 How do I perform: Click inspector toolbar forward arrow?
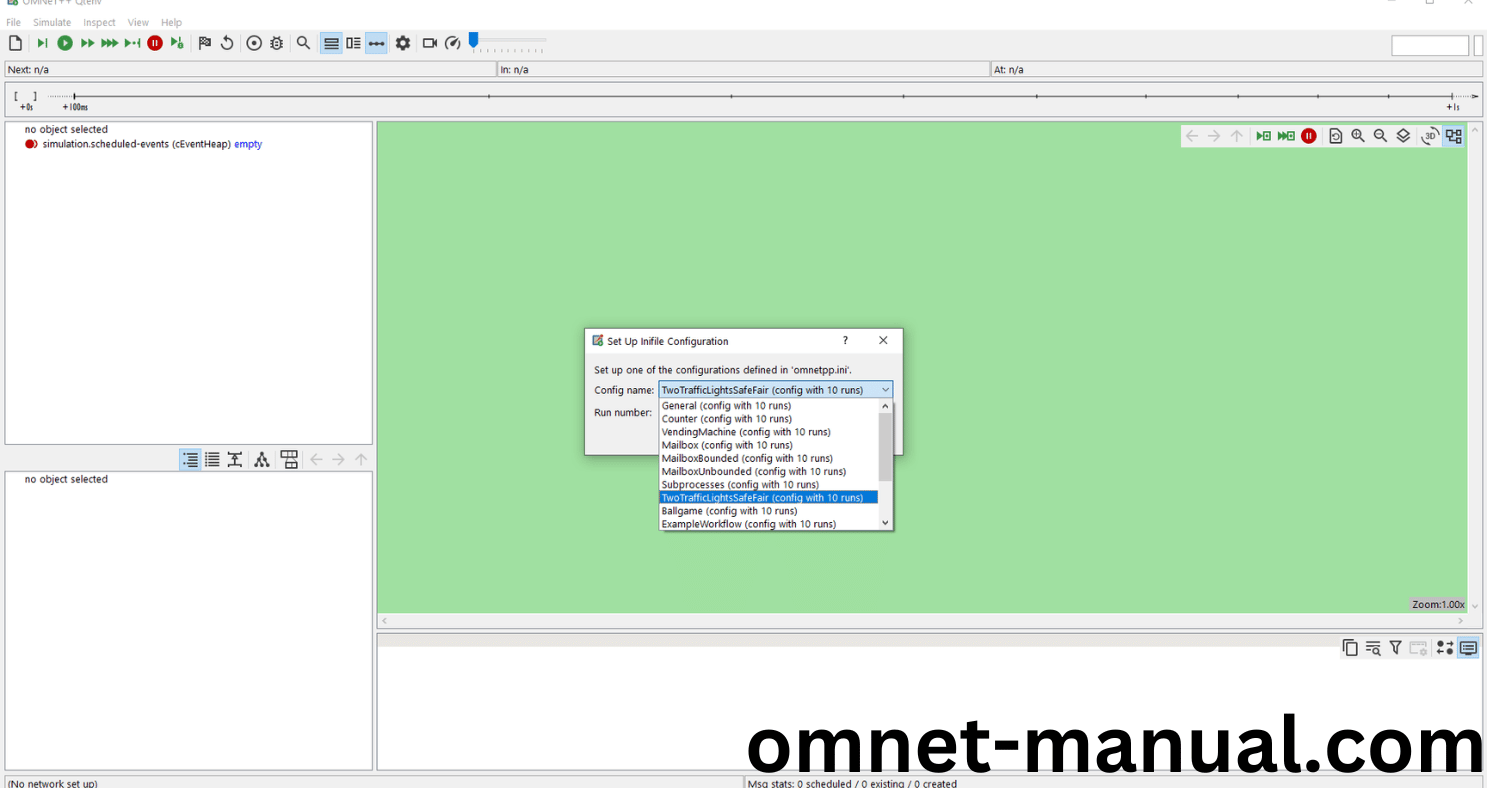pyautogui.click(x=338, y=460)
